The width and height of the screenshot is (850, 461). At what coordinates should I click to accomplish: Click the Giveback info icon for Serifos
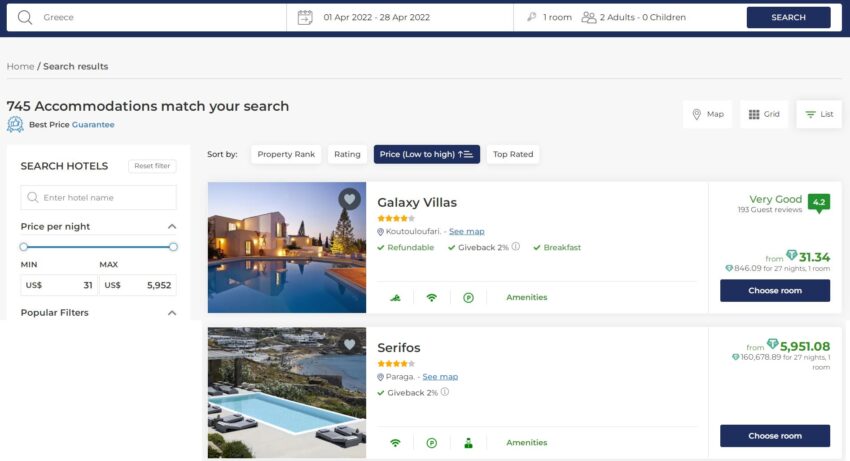click(445, 392)
